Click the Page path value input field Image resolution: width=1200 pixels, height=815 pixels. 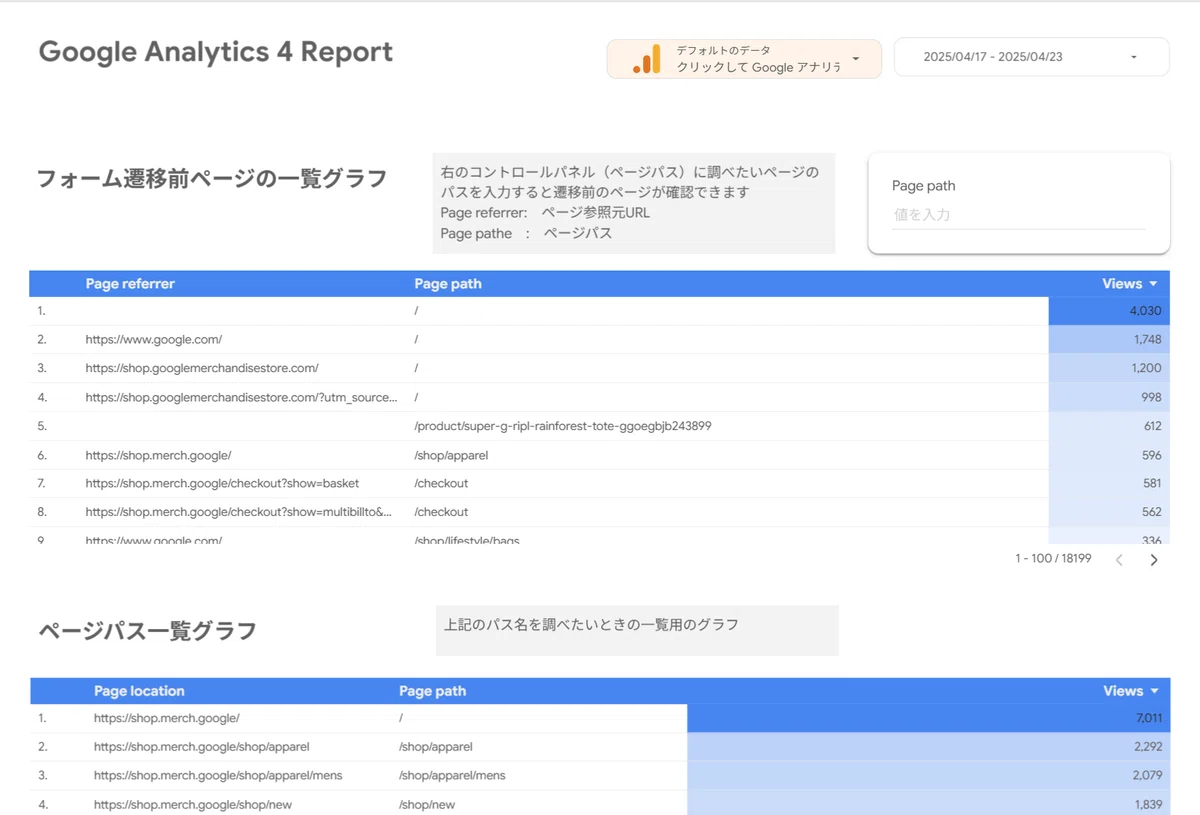(1018, 215)
